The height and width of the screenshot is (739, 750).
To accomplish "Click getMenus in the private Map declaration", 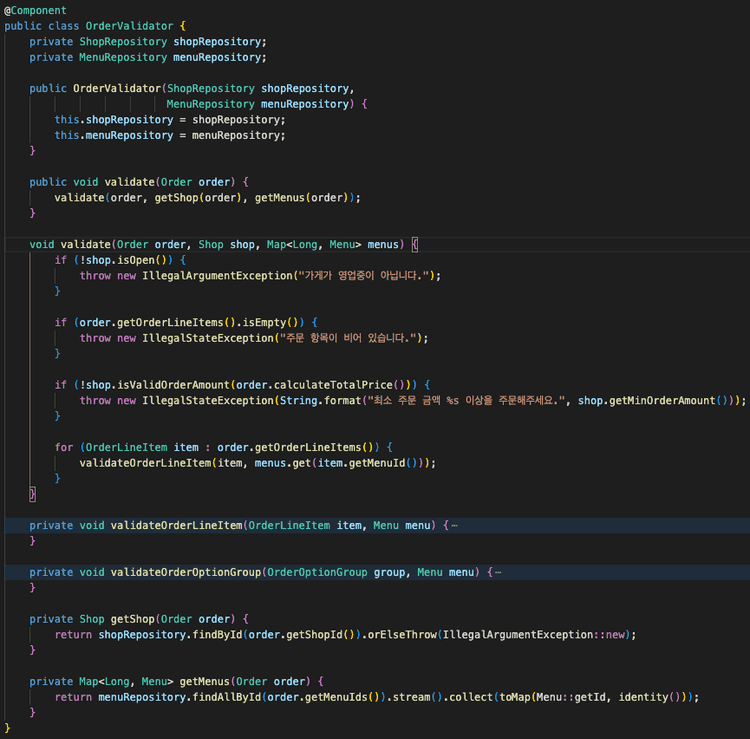I will click(204, 681).
